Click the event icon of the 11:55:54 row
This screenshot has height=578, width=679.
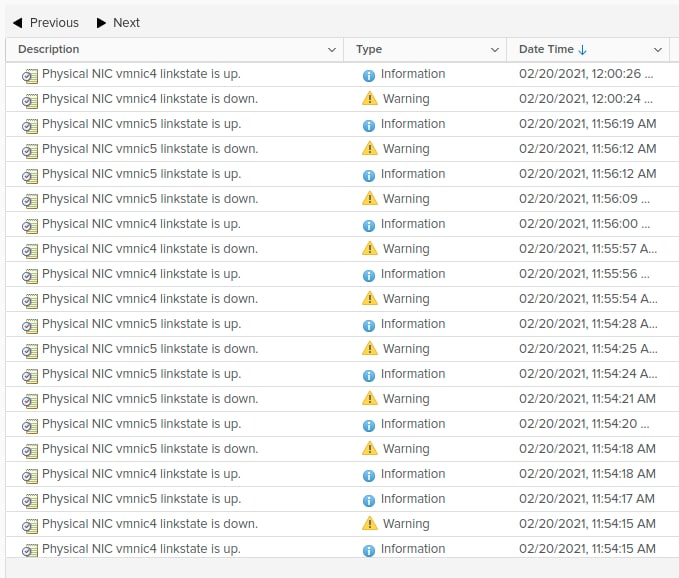(x=30, y=301)
